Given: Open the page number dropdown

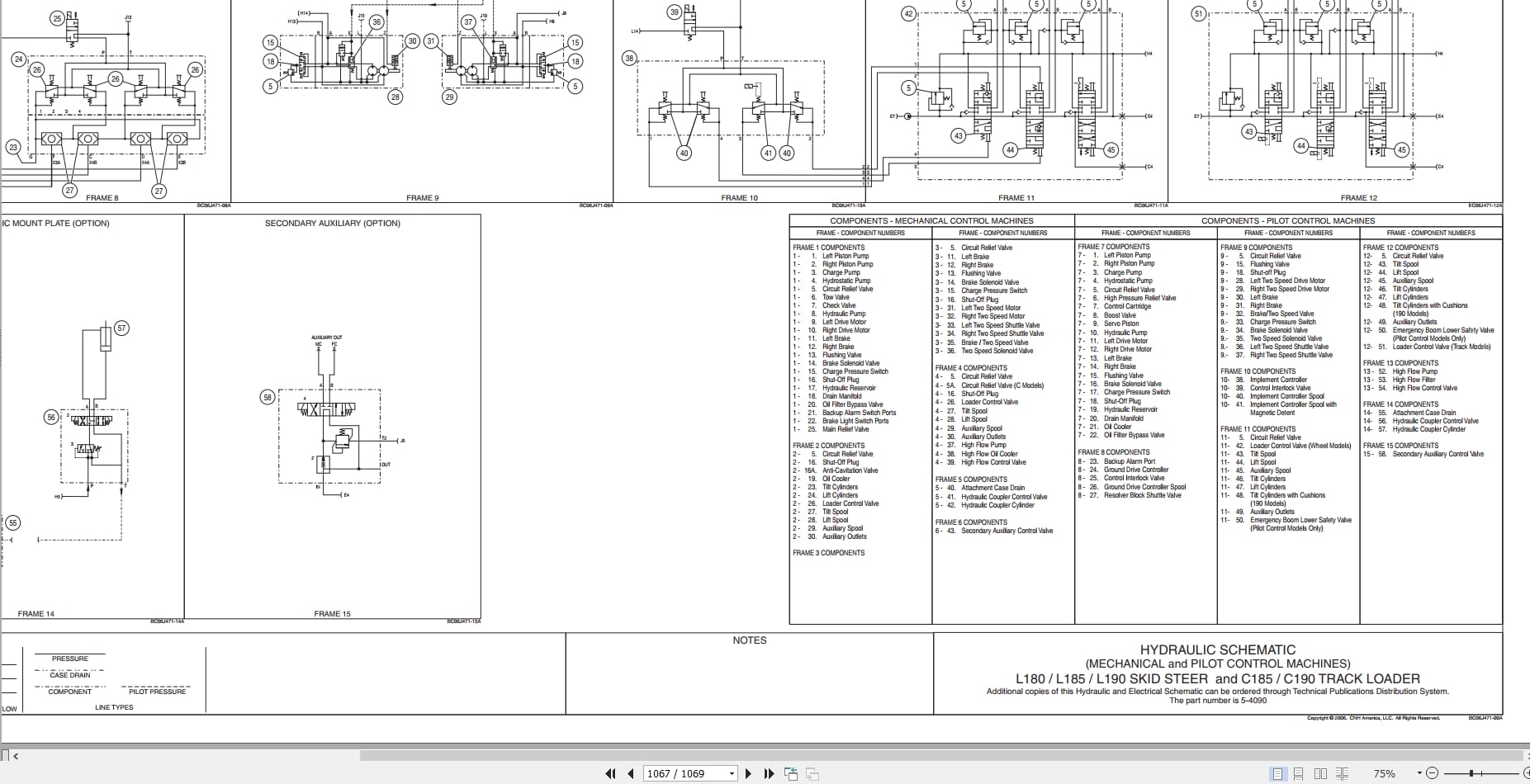Looking at the screenshot, I should tap(732, 773).
